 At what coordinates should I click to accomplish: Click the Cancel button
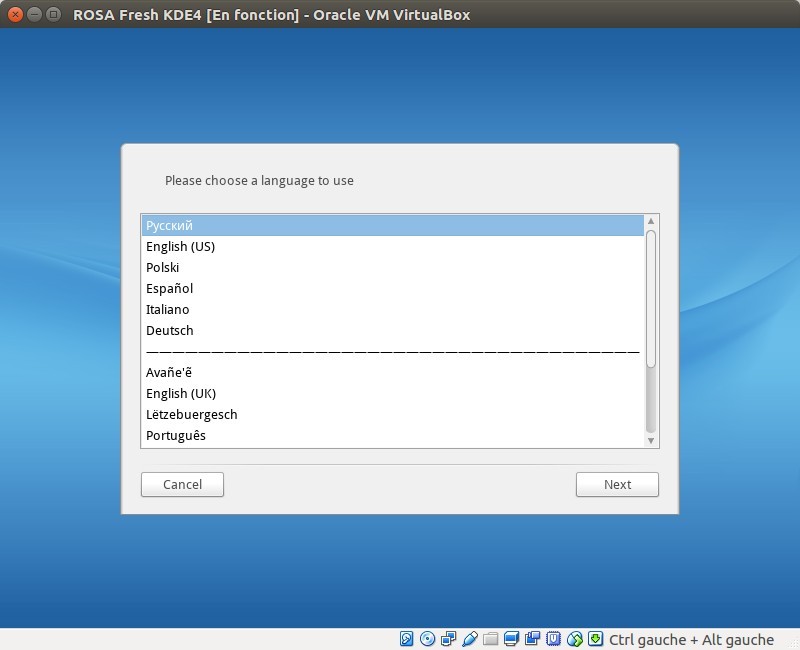pyautogui.click(x=182, y=484)
